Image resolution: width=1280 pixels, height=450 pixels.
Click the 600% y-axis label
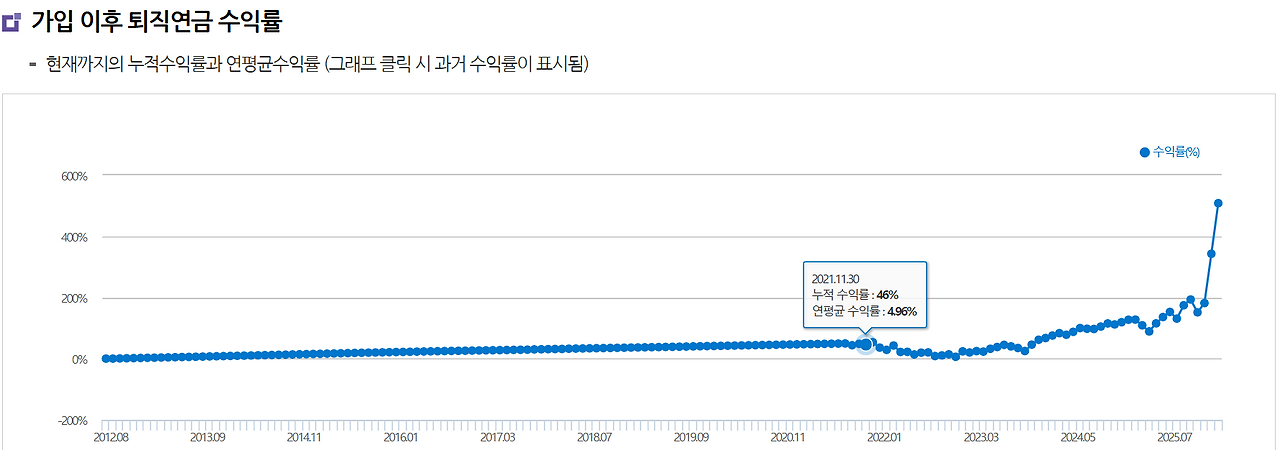coord(76,176)
